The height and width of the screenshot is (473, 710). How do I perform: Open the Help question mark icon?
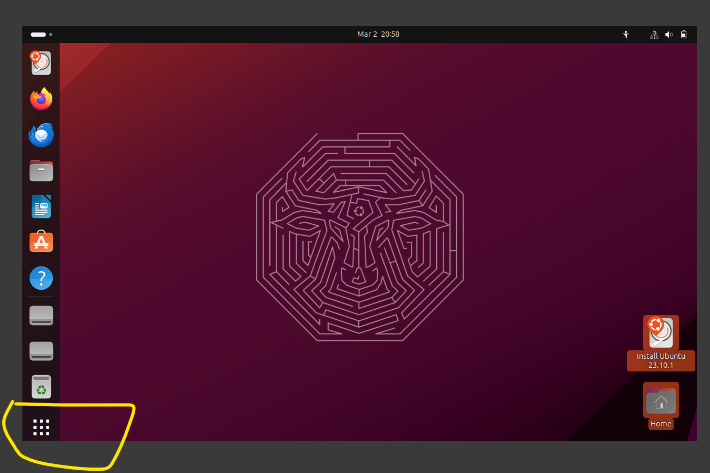(x=41, y=278)
